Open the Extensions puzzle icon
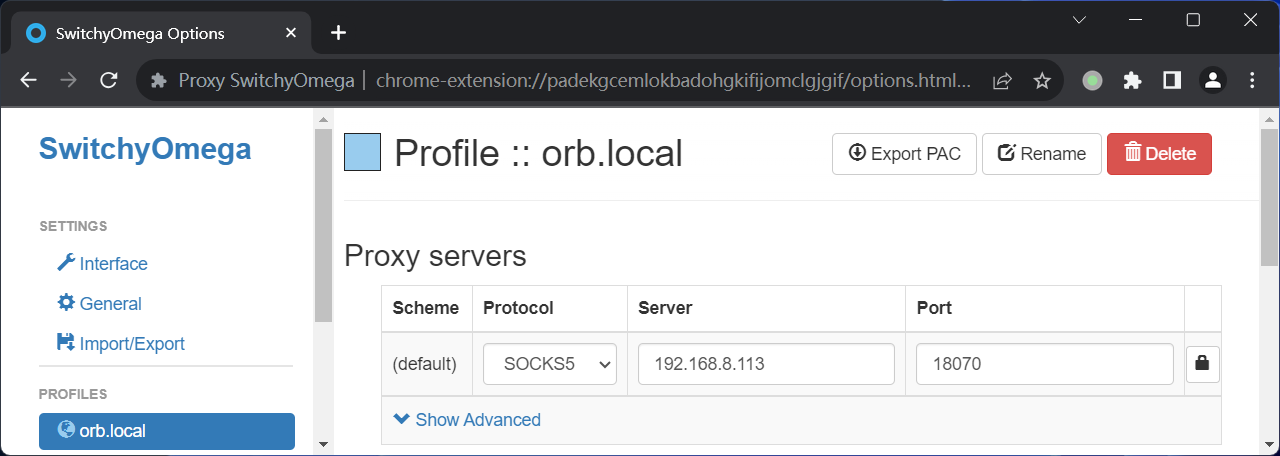Screen dimensions: 1280x456 point(1132,81)
